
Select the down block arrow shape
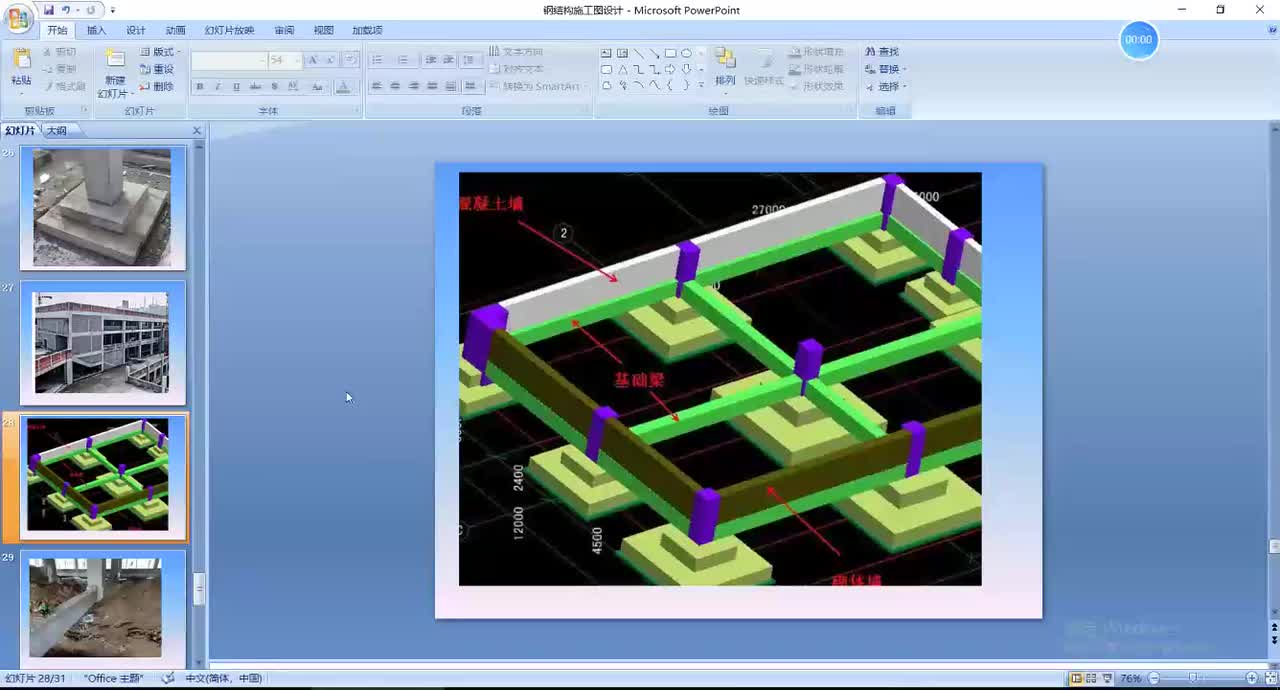click(x=686, y=69)
